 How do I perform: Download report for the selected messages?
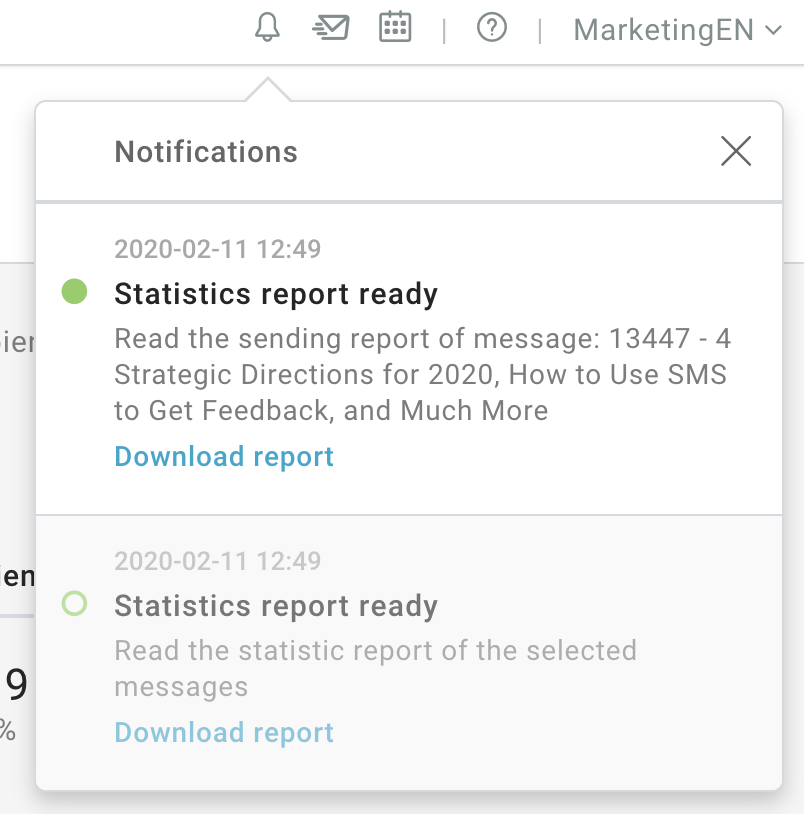(x=224, y=733)
